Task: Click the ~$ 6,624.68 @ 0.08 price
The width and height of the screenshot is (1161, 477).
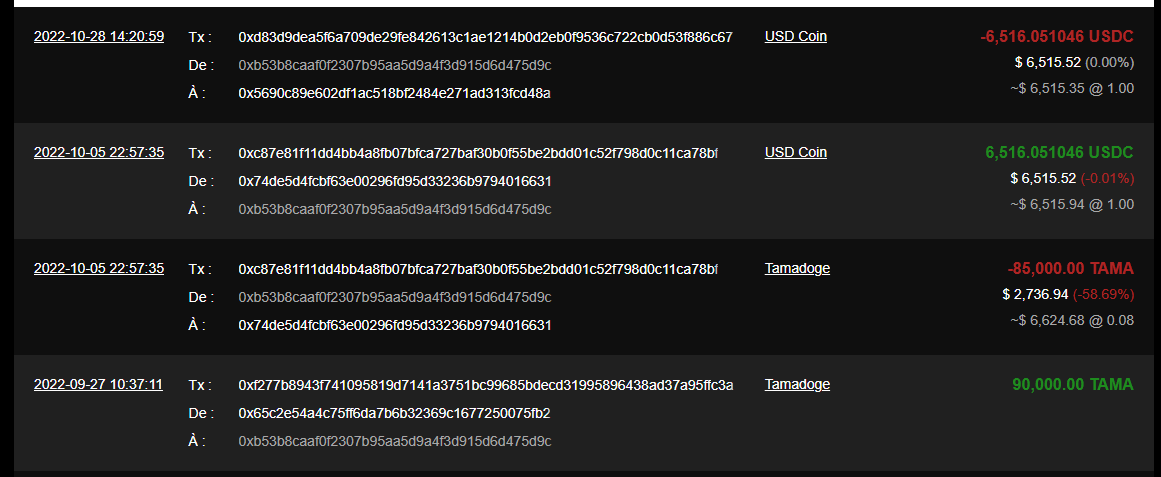Action: [1071, 320]
